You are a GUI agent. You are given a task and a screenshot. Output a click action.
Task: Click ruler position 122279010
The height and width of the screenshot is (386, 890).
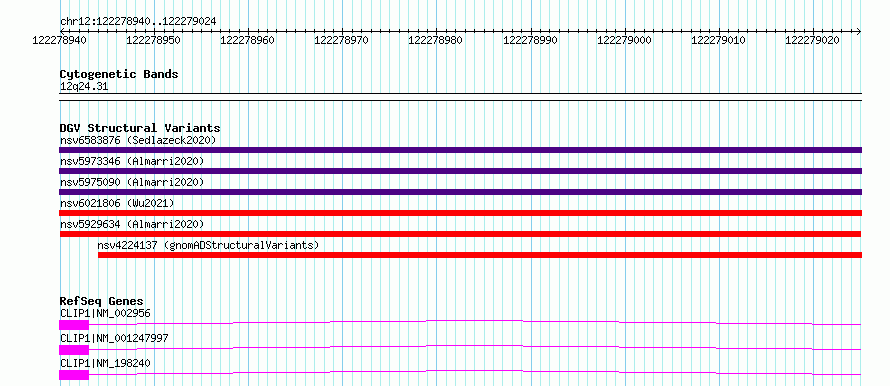click(719, 40)
